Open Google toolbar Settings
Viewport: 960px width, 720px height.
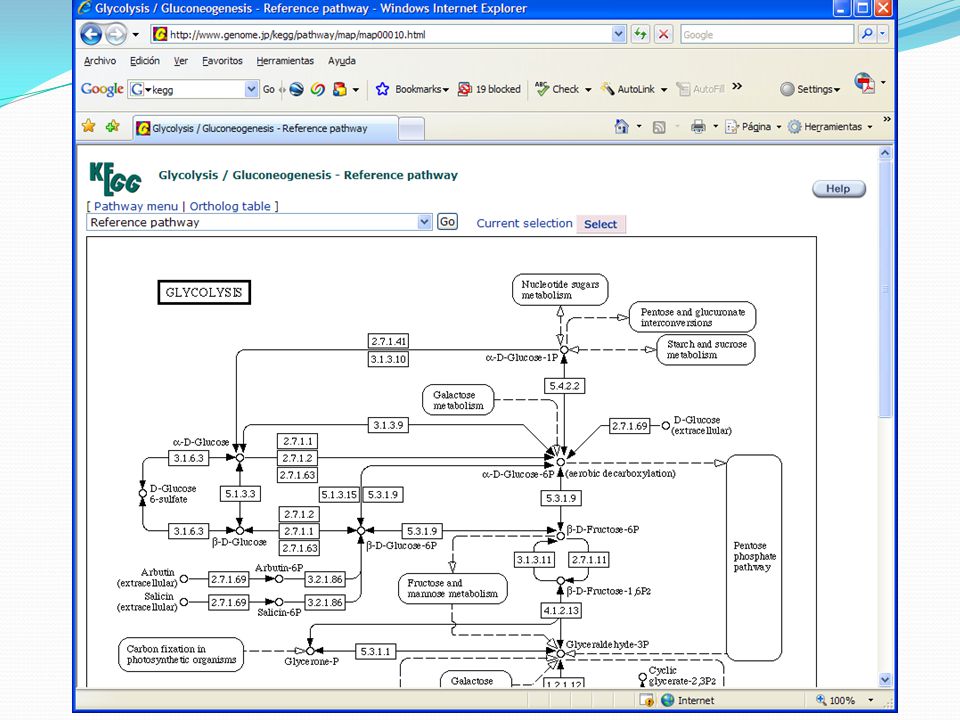click(x=810, y=89)
